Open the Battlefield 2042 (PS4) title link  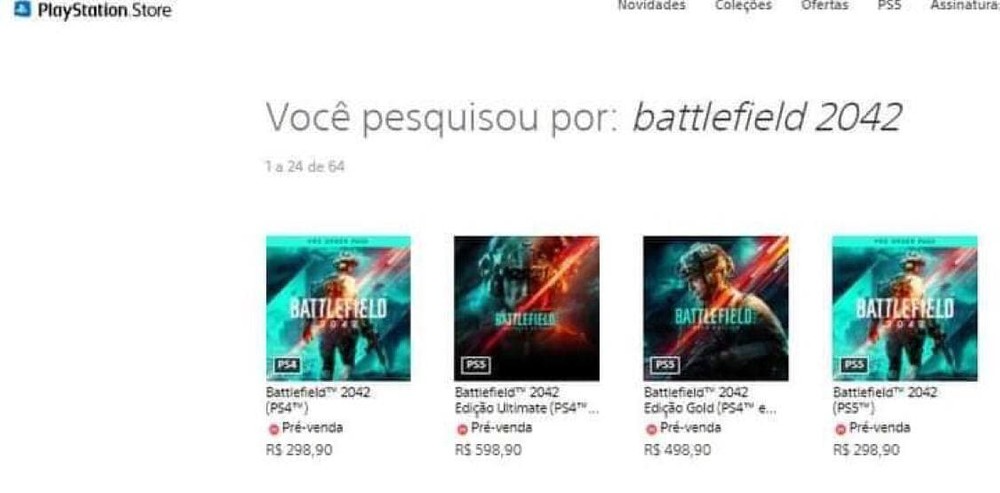click(x=318, y=400)
